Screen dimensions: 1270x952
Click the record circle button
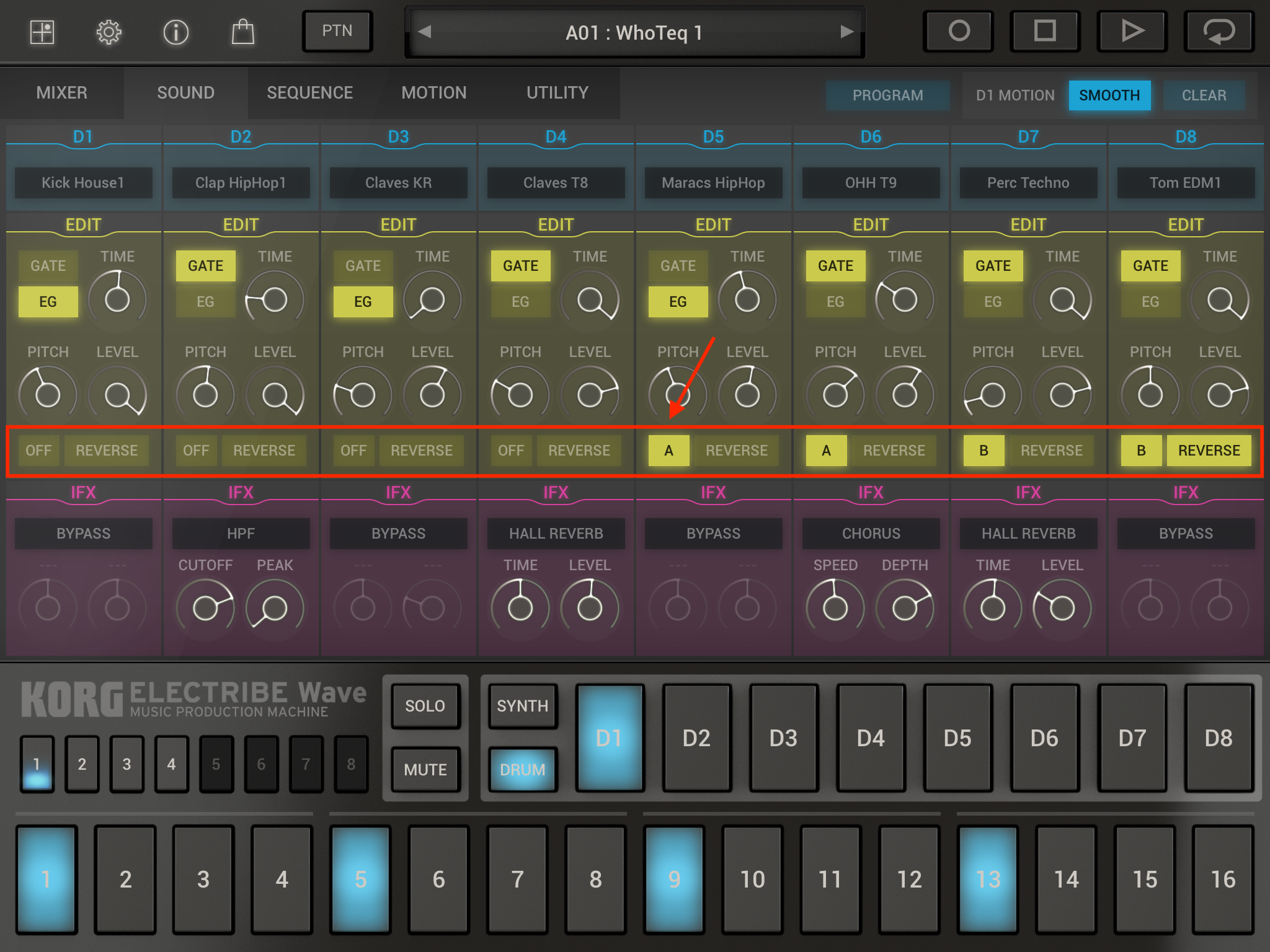tap(959, 31)
